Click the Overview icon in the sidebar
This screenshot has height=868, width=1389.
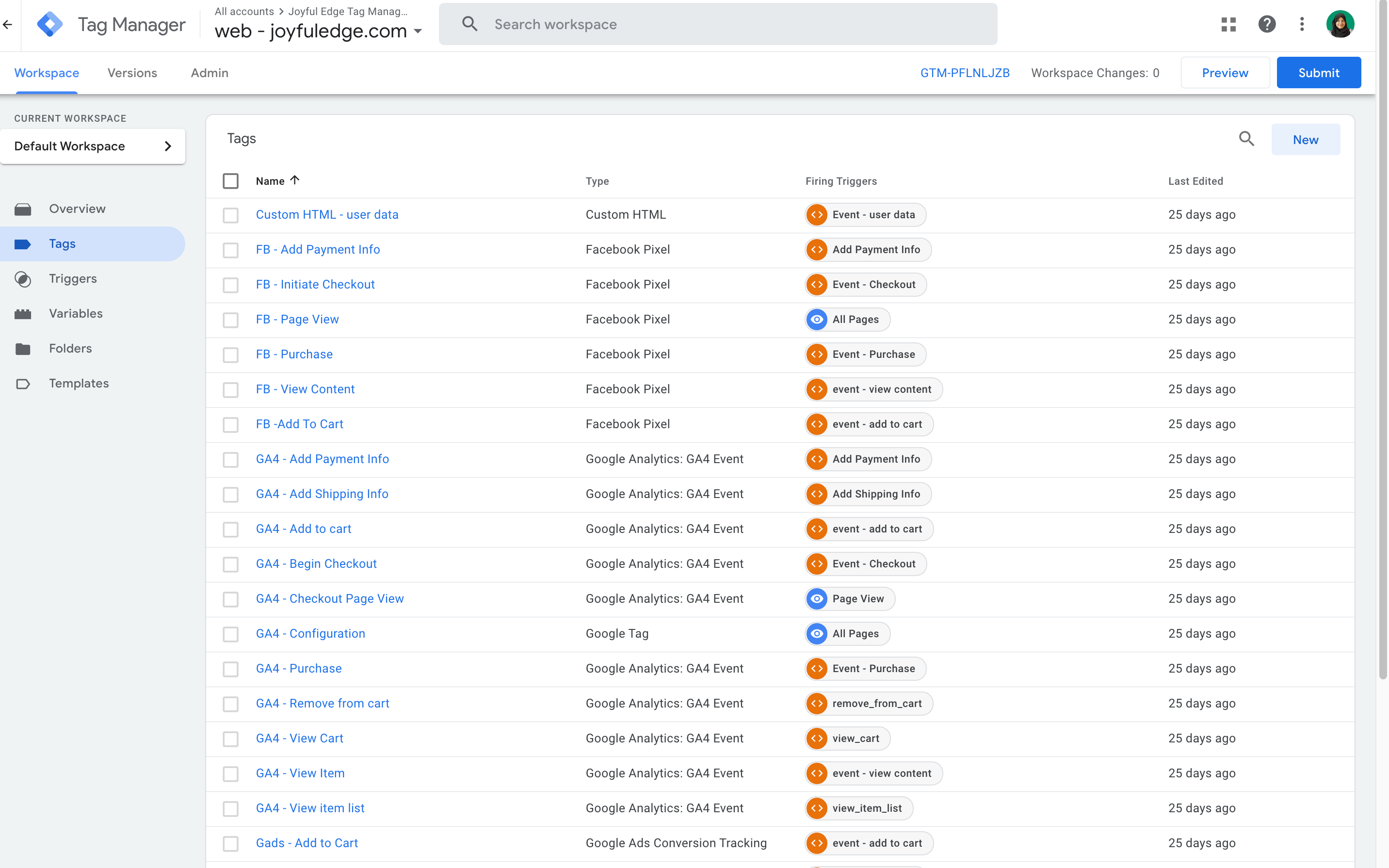[x=23, y=209]
